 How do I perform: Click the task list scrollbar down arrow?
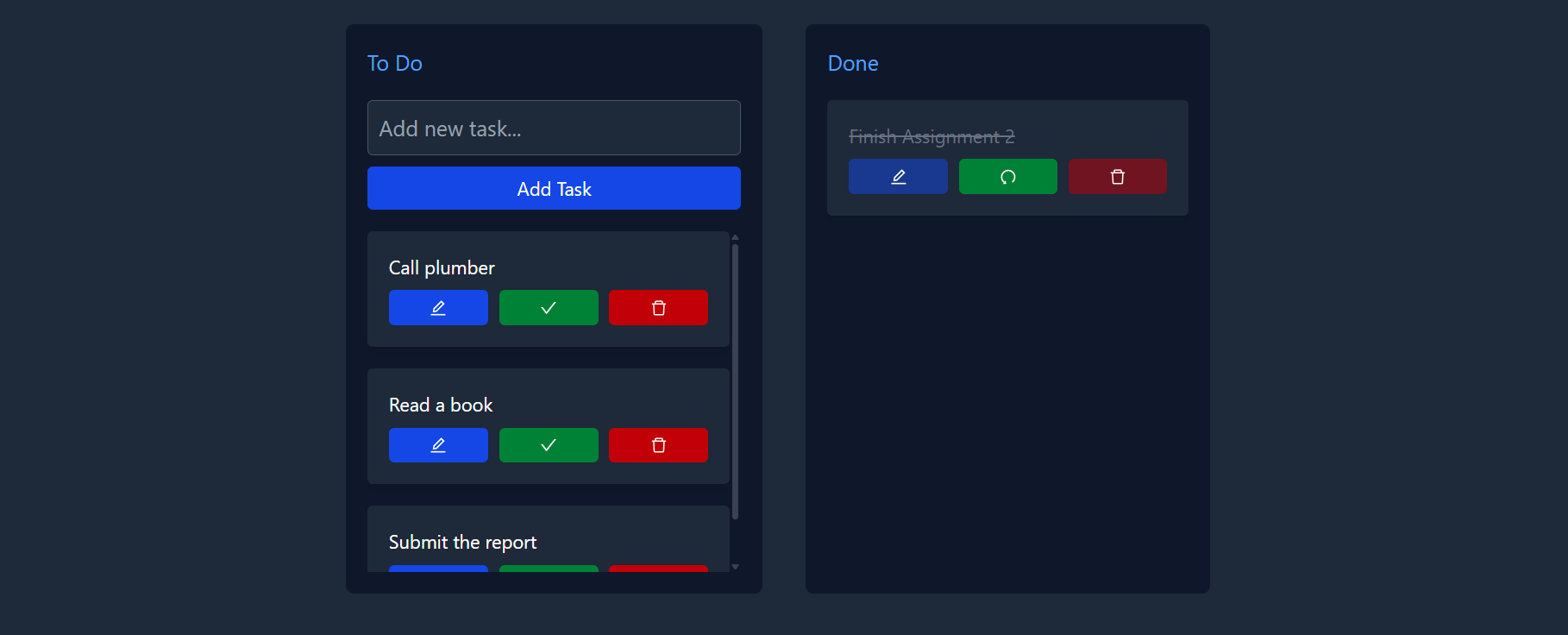735,567
